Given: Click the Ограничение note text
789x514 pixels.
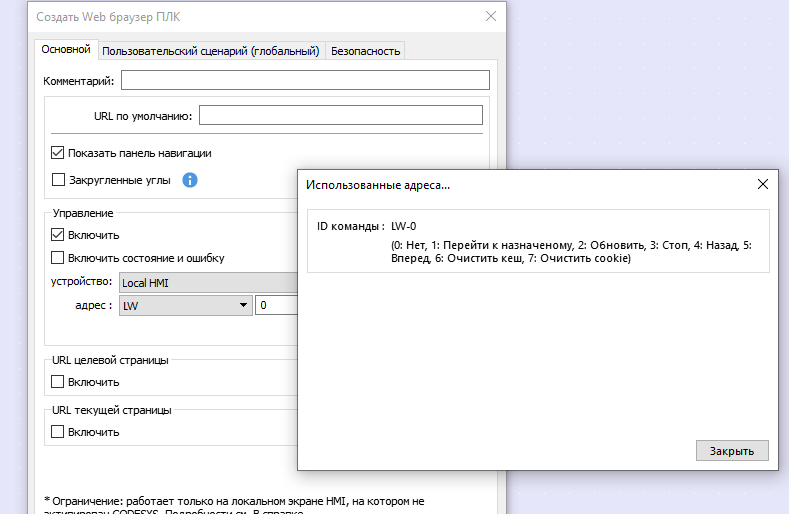Looking at the screenshot, I should [234, 505].
